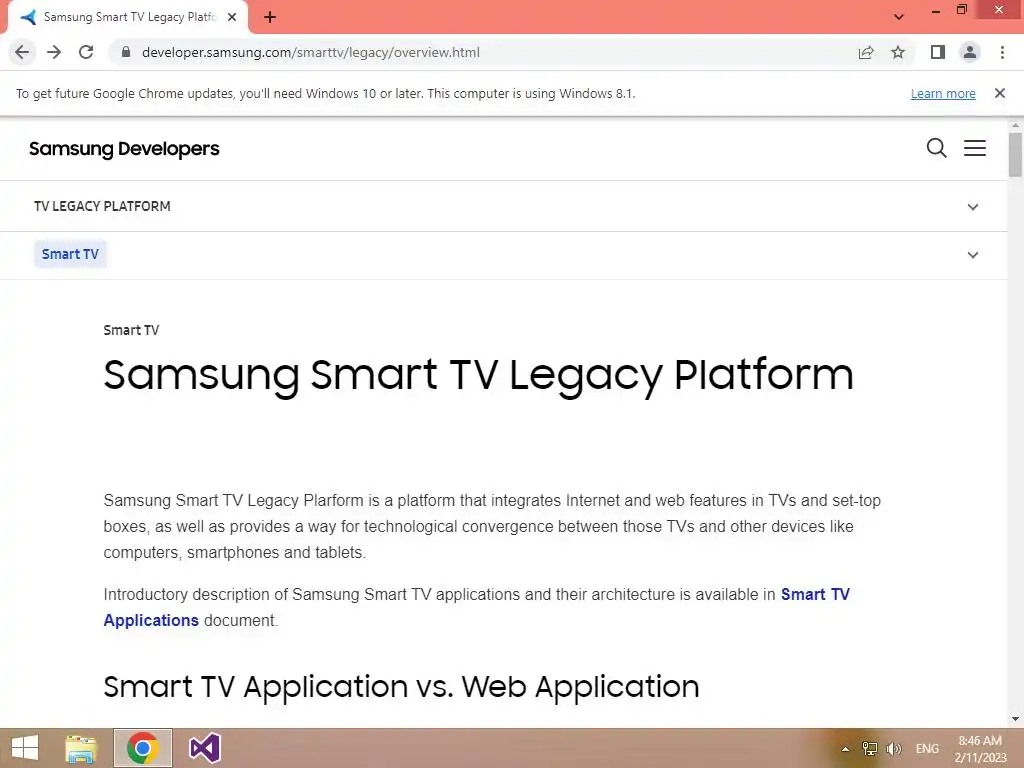
Task: Click the Samsung Smart TV Legacy Platform heading
Action: (479, 376)
